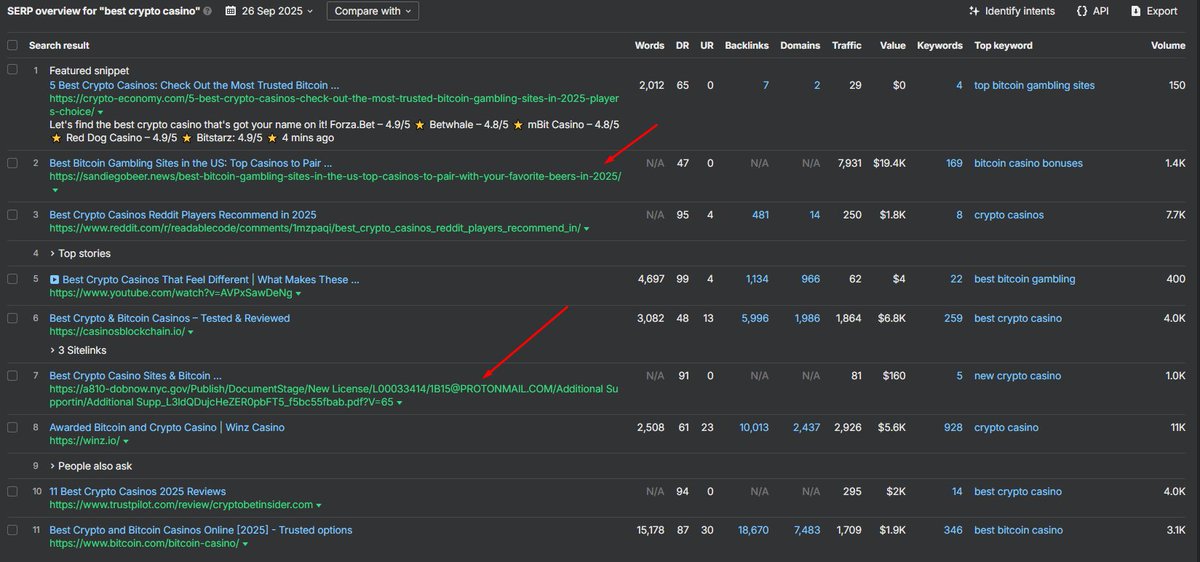
Task: Check the box for the Featured snippet row
Action: coord(12,71)
